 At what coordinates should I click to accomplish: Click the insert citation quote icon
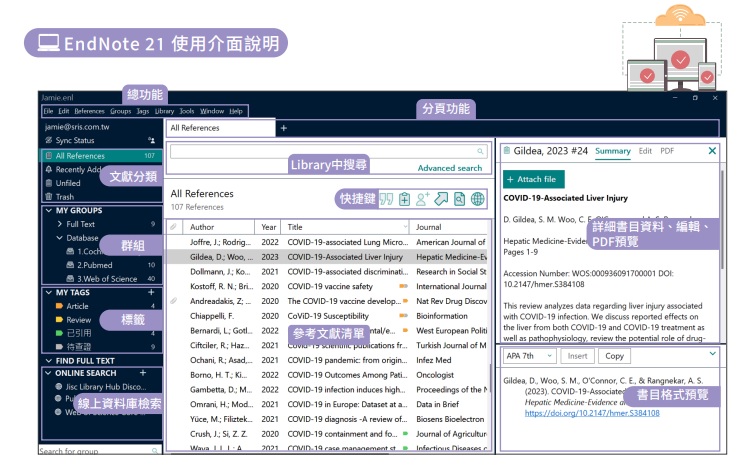click(387, 199)
